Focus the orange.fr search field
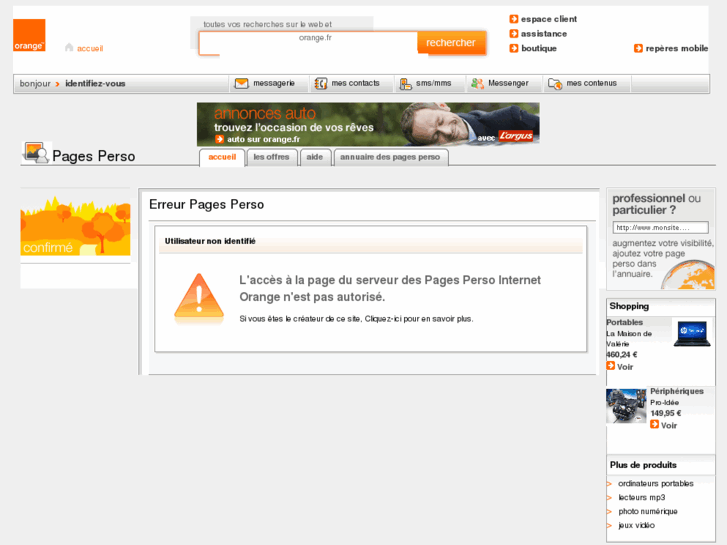 click(x=308, y=43)
